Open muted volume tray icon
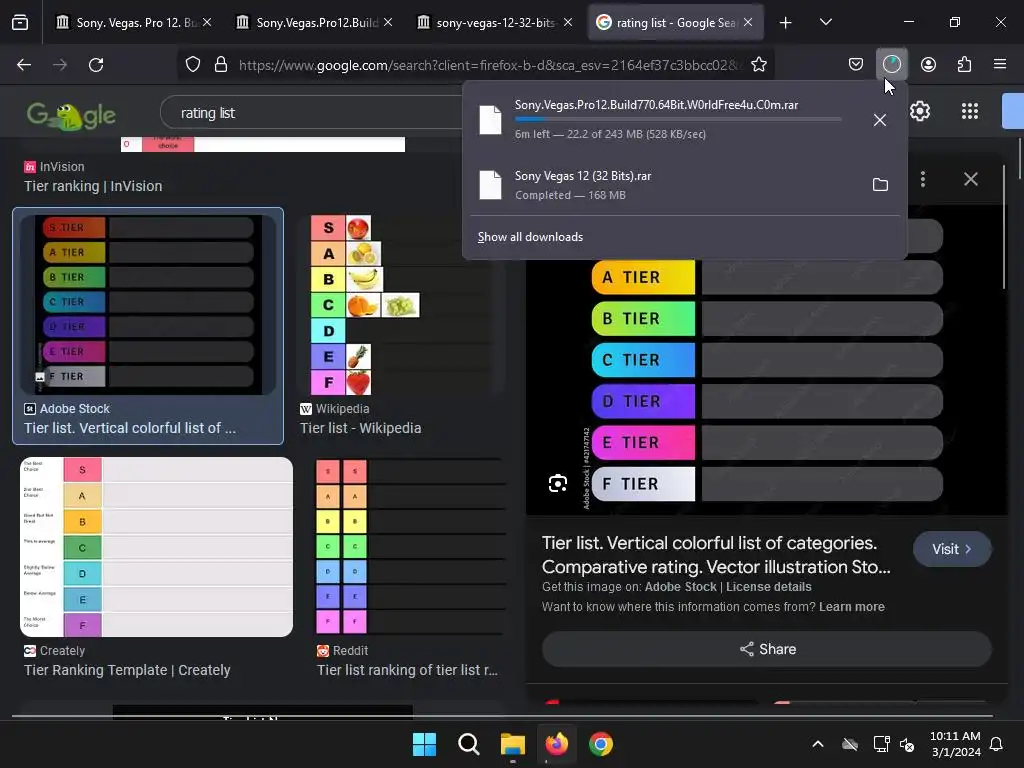The width and height of the screenshot is (1024, 768). pos(907,744)
